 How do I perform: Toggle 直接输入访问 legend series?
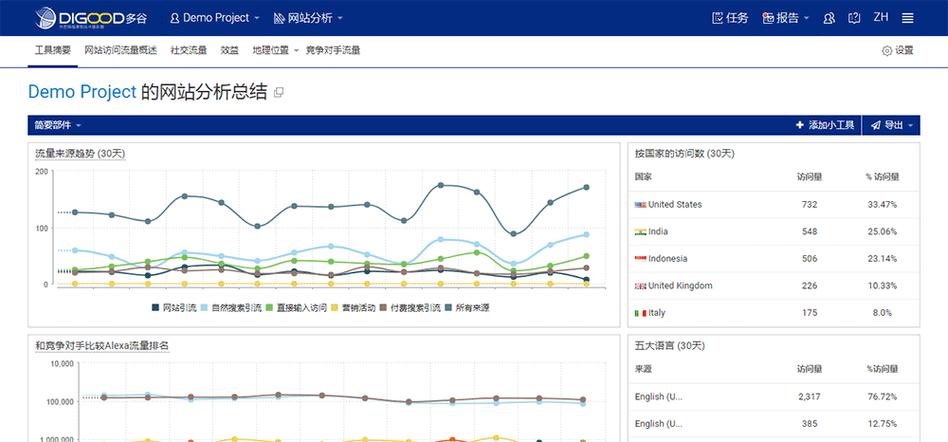(x=296, y=308)
